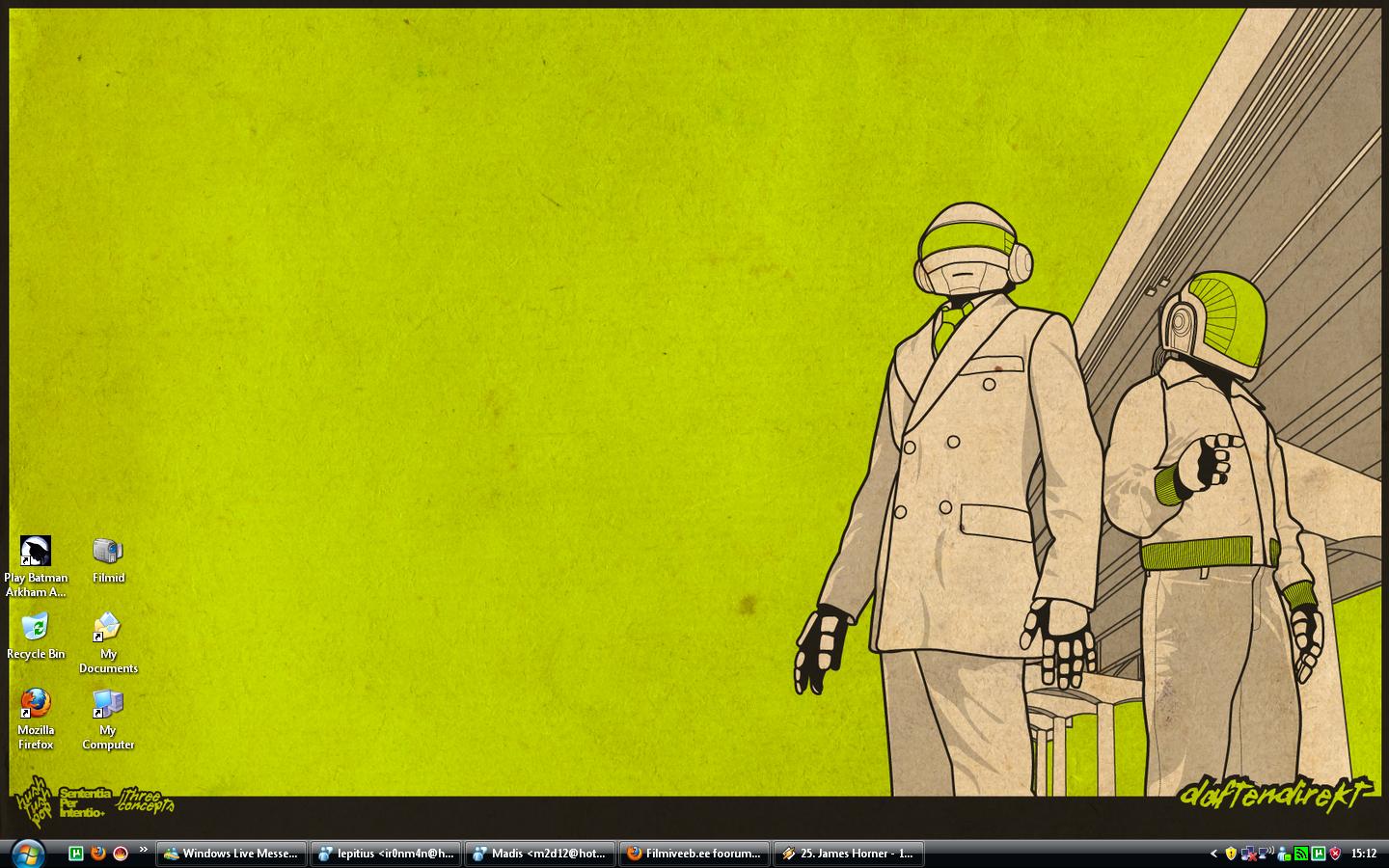Click the 15:12 taskbar clock
The width and height of the screenshot is (1389, 868).
click(1364, 854)
